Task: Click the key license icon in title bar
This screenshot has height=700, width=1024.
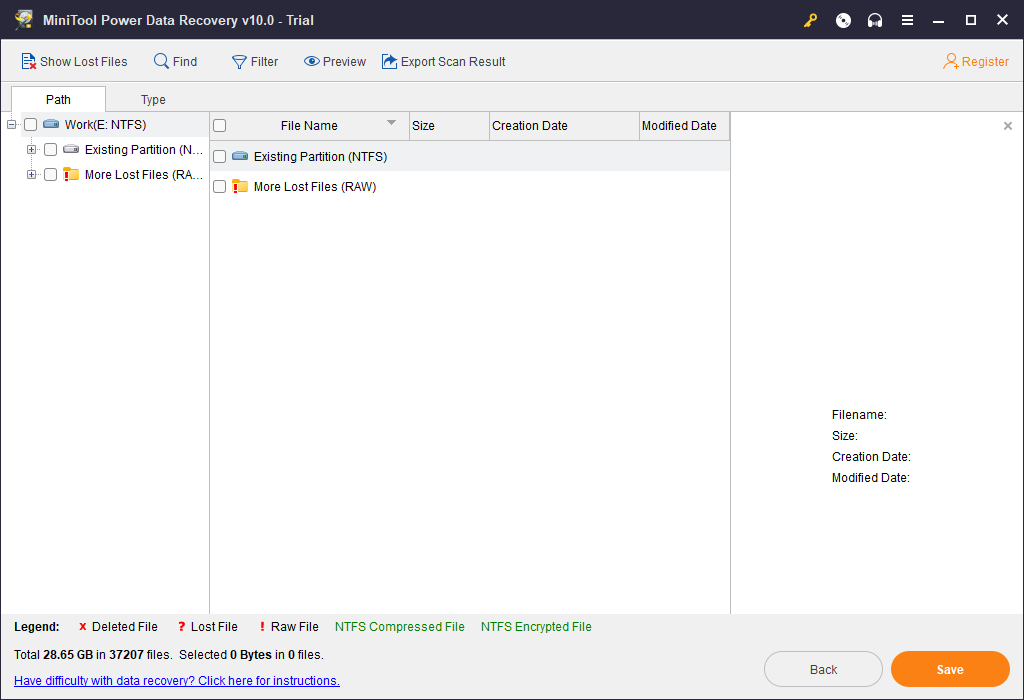Action: point(810,20)
